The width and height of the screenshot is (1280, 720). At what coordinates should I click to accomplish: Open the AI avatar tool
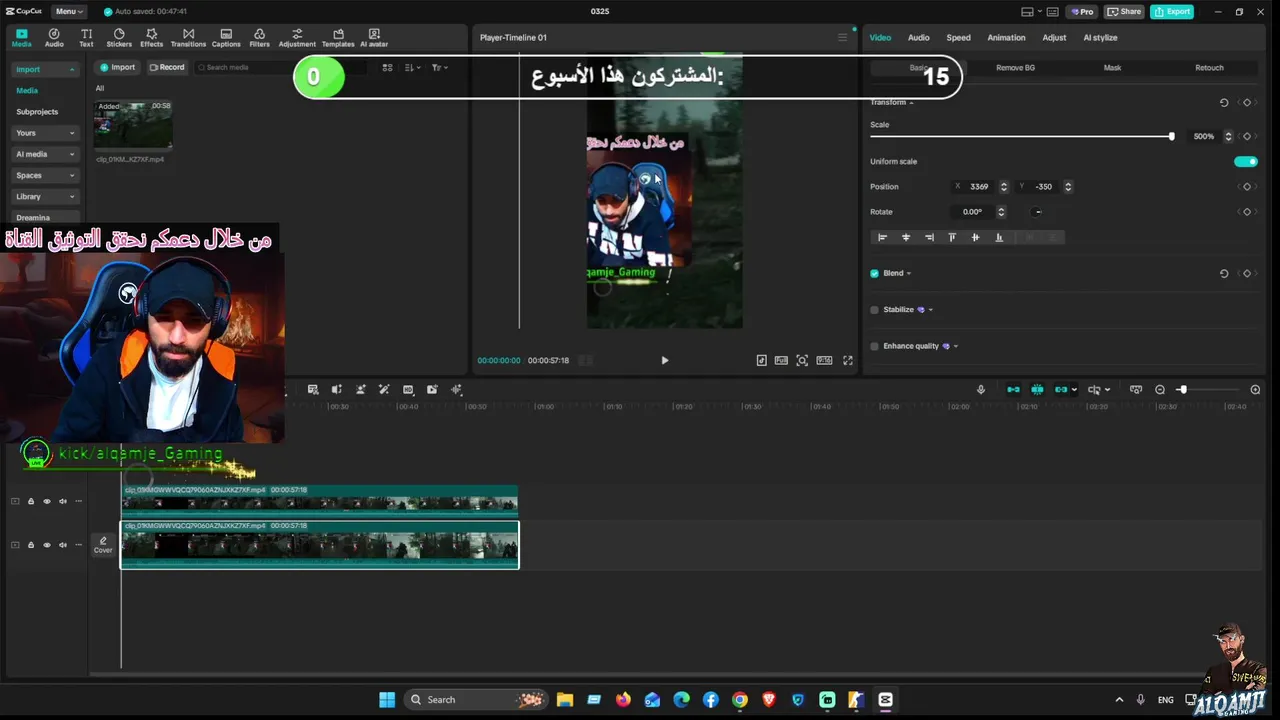374,38
